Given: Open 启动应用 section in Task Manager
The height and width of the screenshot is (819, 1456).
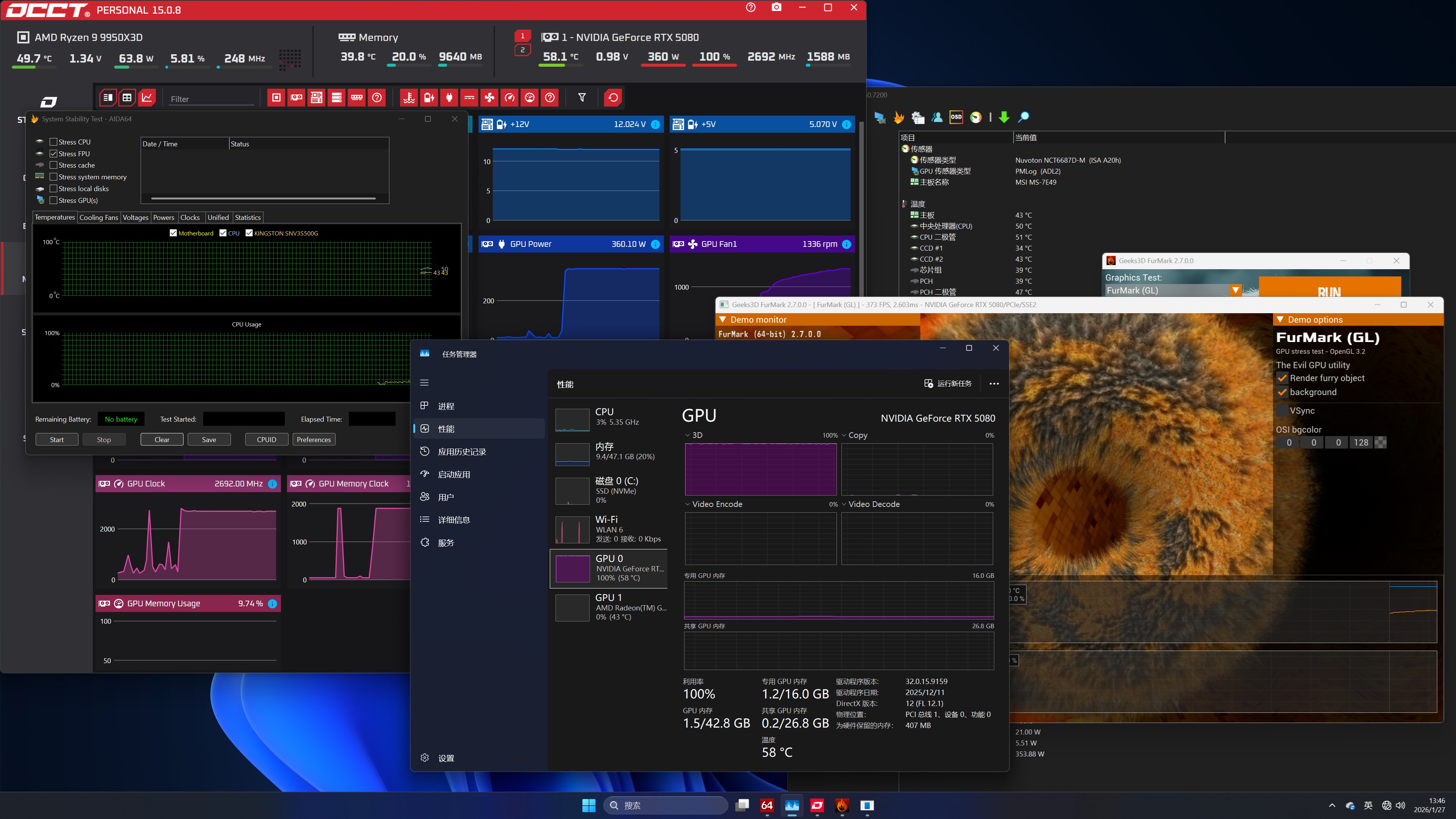Looking at the screenshot, I should click(x=453, y=475).
